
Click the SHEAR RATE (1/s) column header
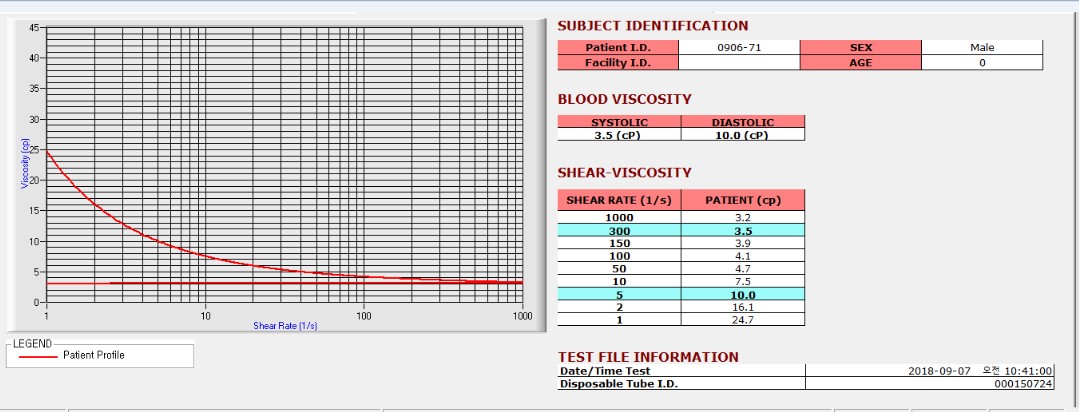[x=619, y=200]
